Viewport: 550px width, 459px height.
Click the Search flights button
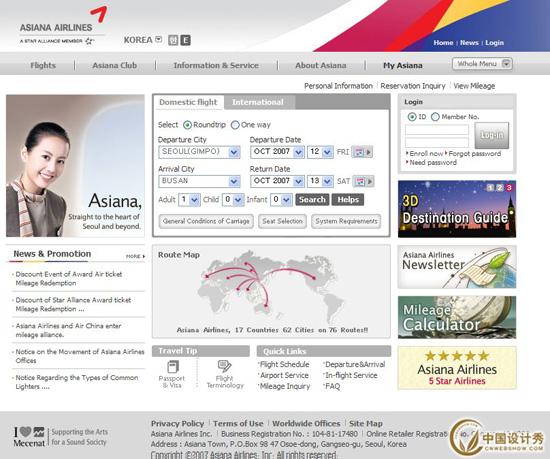coord(312,200)
